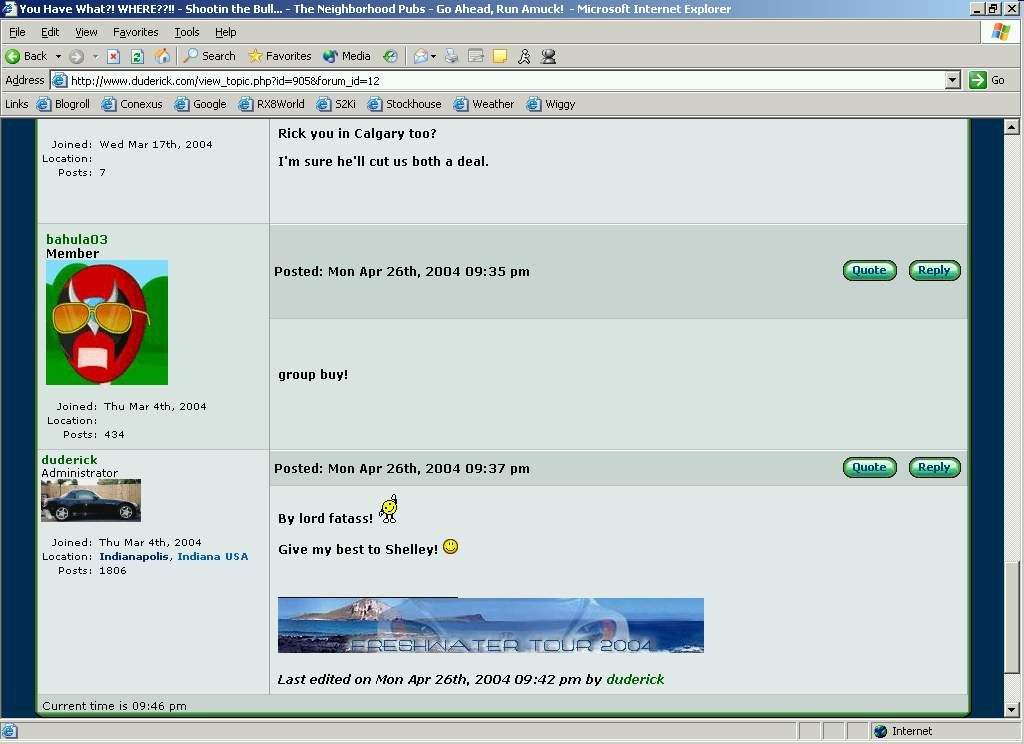This screenshot has height=744, width=1024.
Task: Click the Print icon
Action: click(452, 56)
